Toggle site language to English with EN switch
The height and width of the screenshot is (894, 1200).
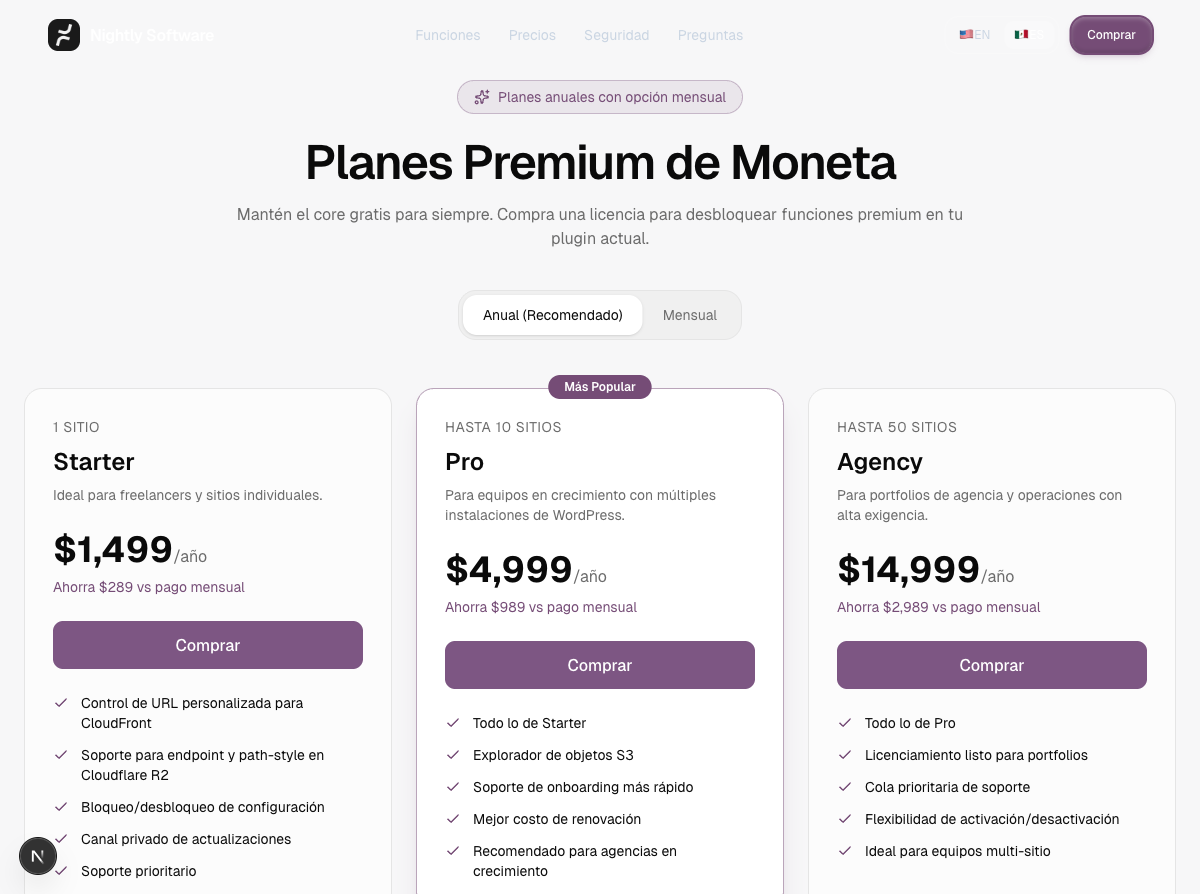974,34
